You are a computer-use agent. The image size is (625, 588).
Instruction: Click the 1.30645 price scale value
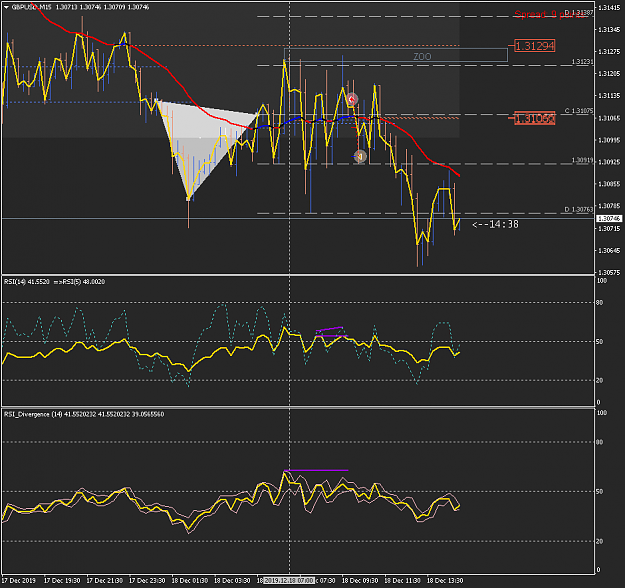point(609,251)
